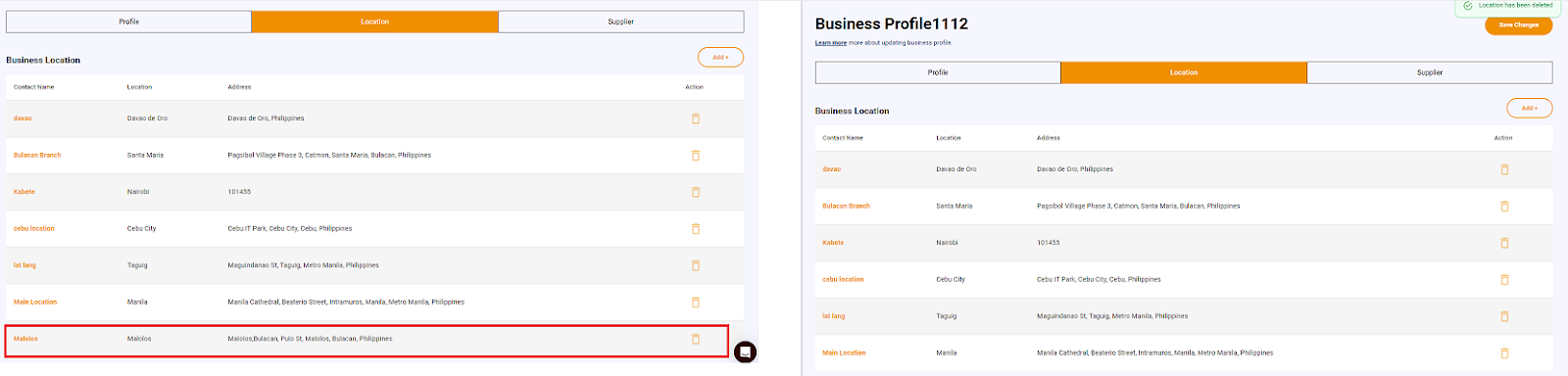Select 'Maguindanao St, Taguig' address on Business Profile1112 page
This screenshot has height=376, width=1568.
point(1112,316)
